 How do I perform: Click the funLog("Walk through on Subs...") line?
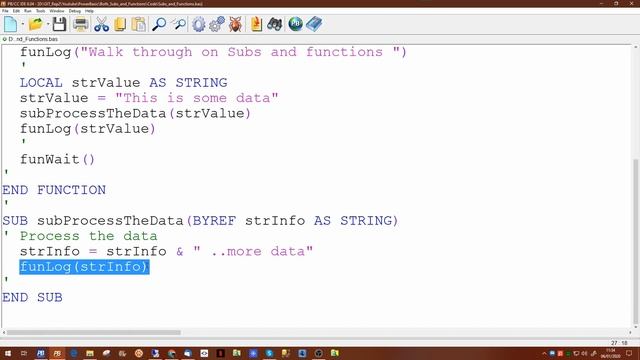point(213,52)
